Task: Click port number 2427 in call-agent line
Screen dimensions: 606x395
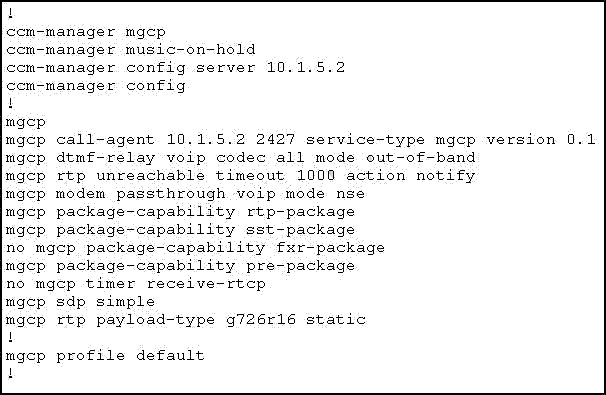Action: [276, 139]
